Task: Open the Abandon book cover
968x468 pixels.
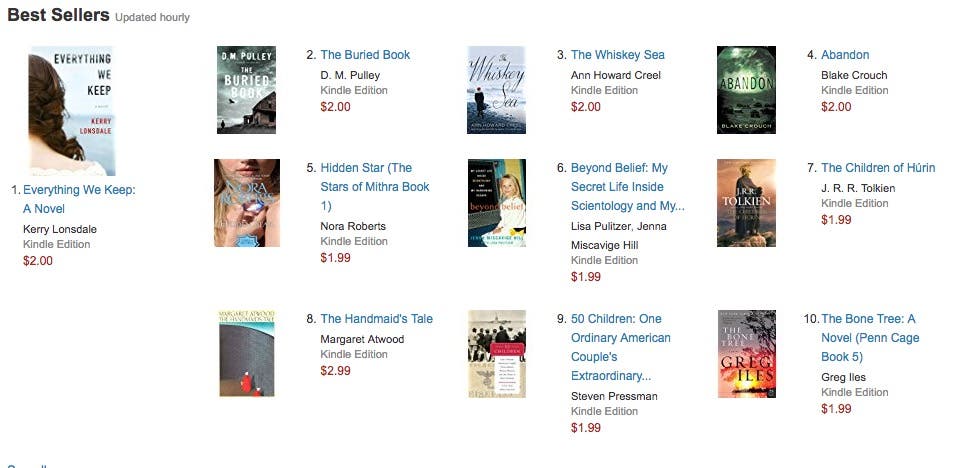Action: pyautogui.click(x=746, y=89)
